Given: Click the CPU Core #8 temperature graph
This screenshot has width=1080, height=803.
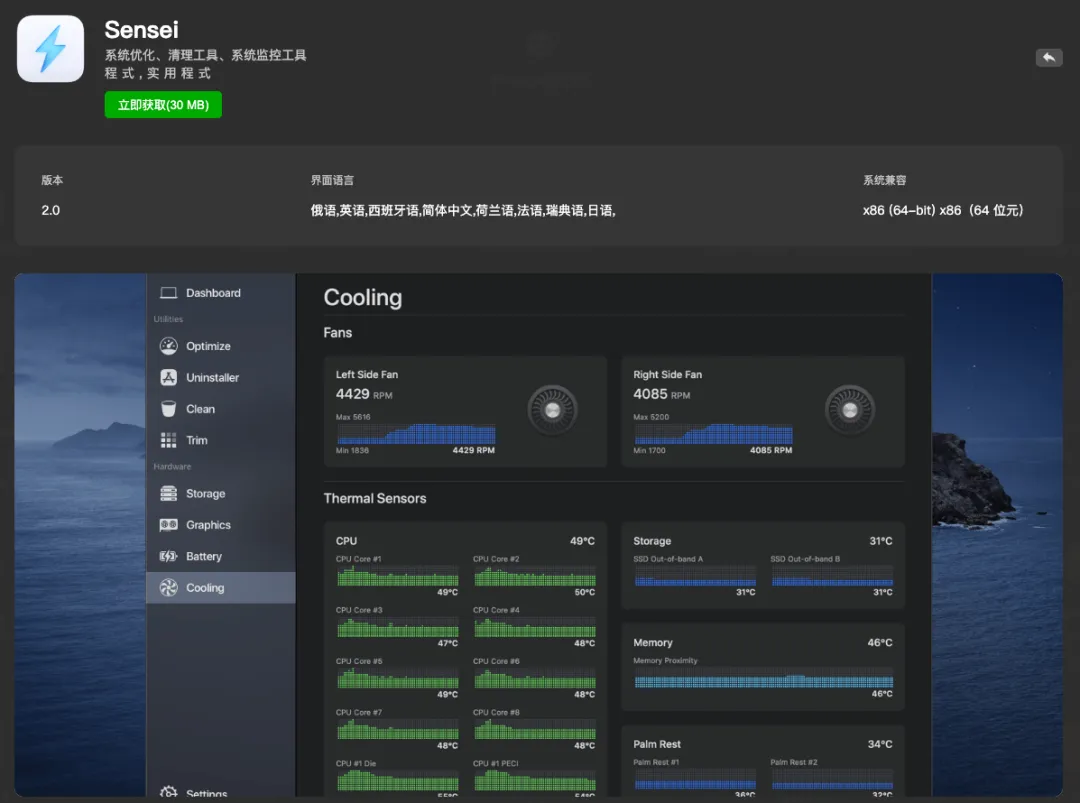Looking at the screenshot, I should coord(534,730).
